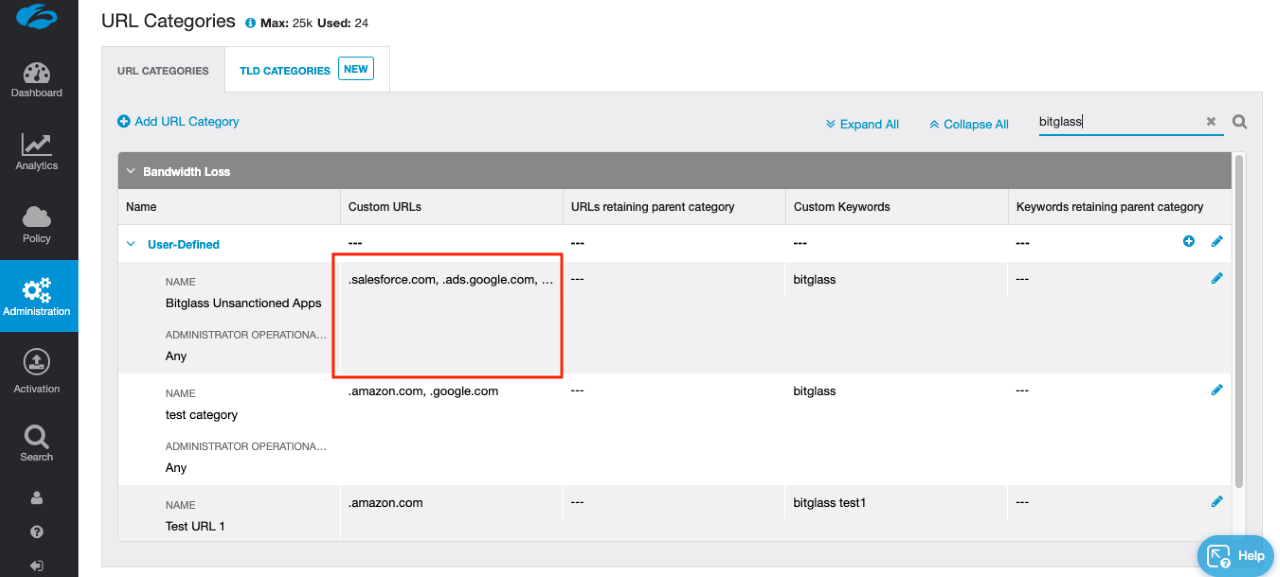Click Collapse All
Screen dimensions: 1280x577
click(969, 124)
